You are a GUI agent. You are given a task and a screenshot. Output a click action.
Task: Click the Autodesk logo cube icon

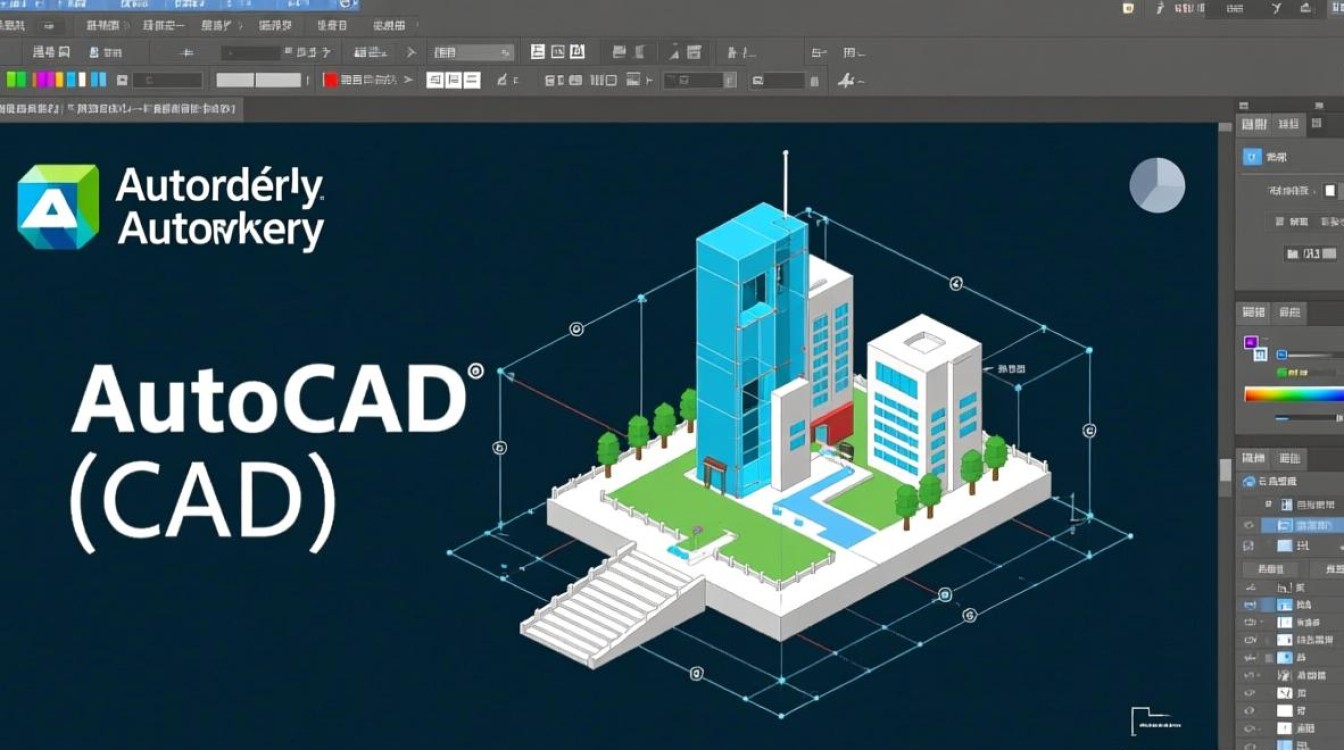58,207
